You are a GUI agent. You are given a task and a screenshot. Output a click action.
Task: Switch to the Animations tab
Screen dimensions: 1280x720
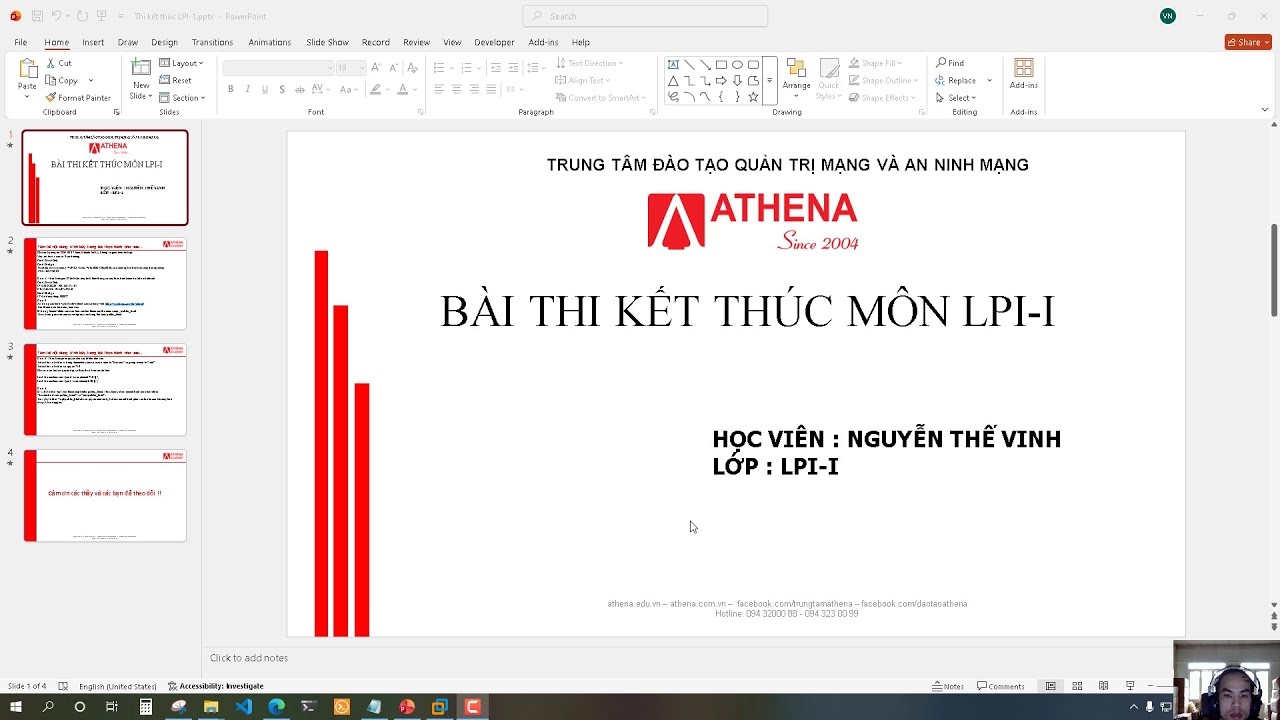pos(269,42)
